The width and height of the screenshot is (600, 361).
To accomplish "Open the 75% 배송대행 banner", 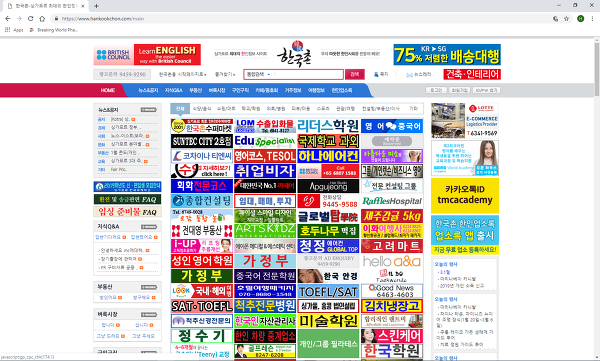I will click(447, 55).
